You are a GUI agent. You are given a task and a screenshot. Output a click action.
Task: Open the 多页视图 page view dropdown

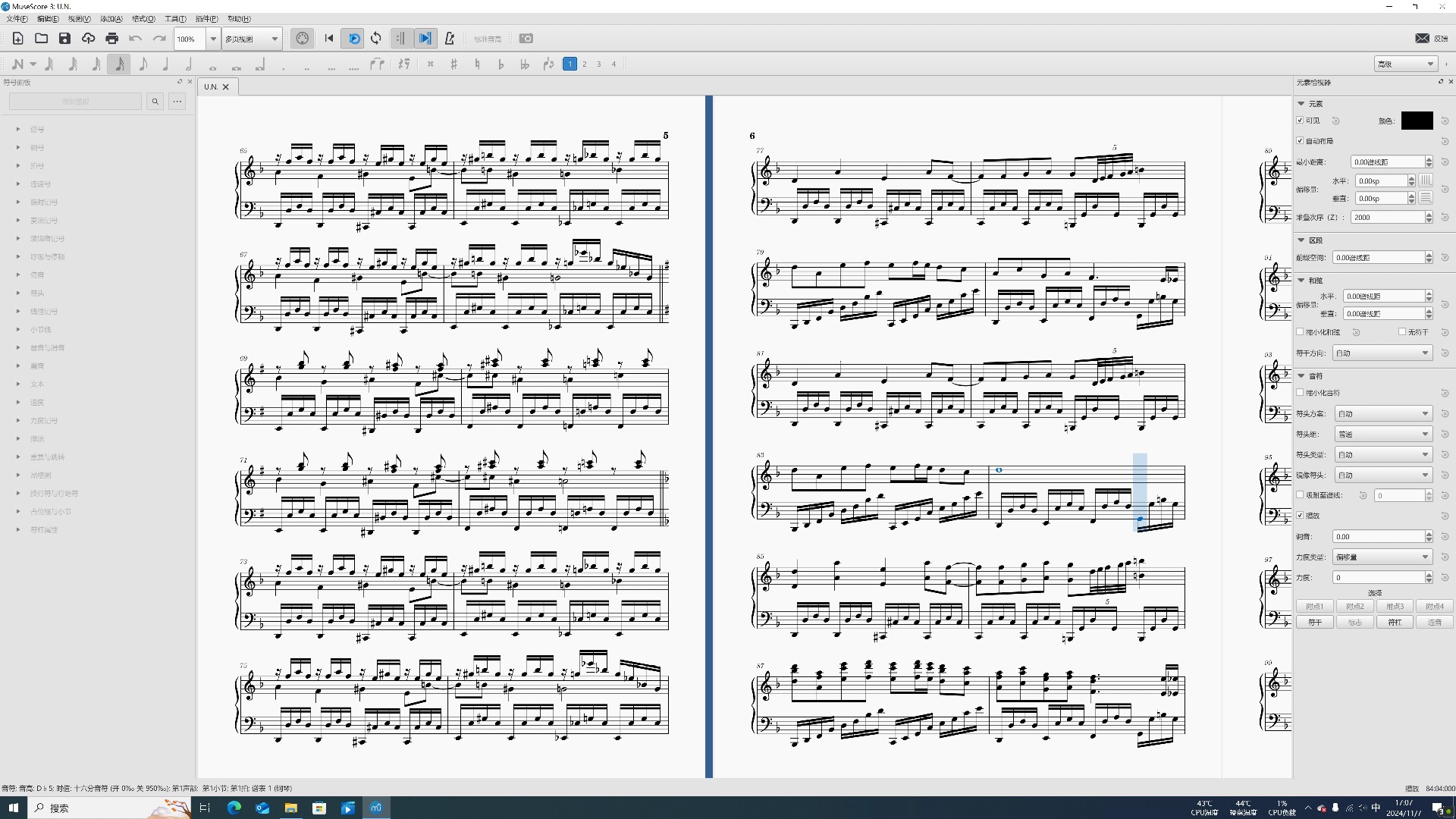[x=252, y=39]
